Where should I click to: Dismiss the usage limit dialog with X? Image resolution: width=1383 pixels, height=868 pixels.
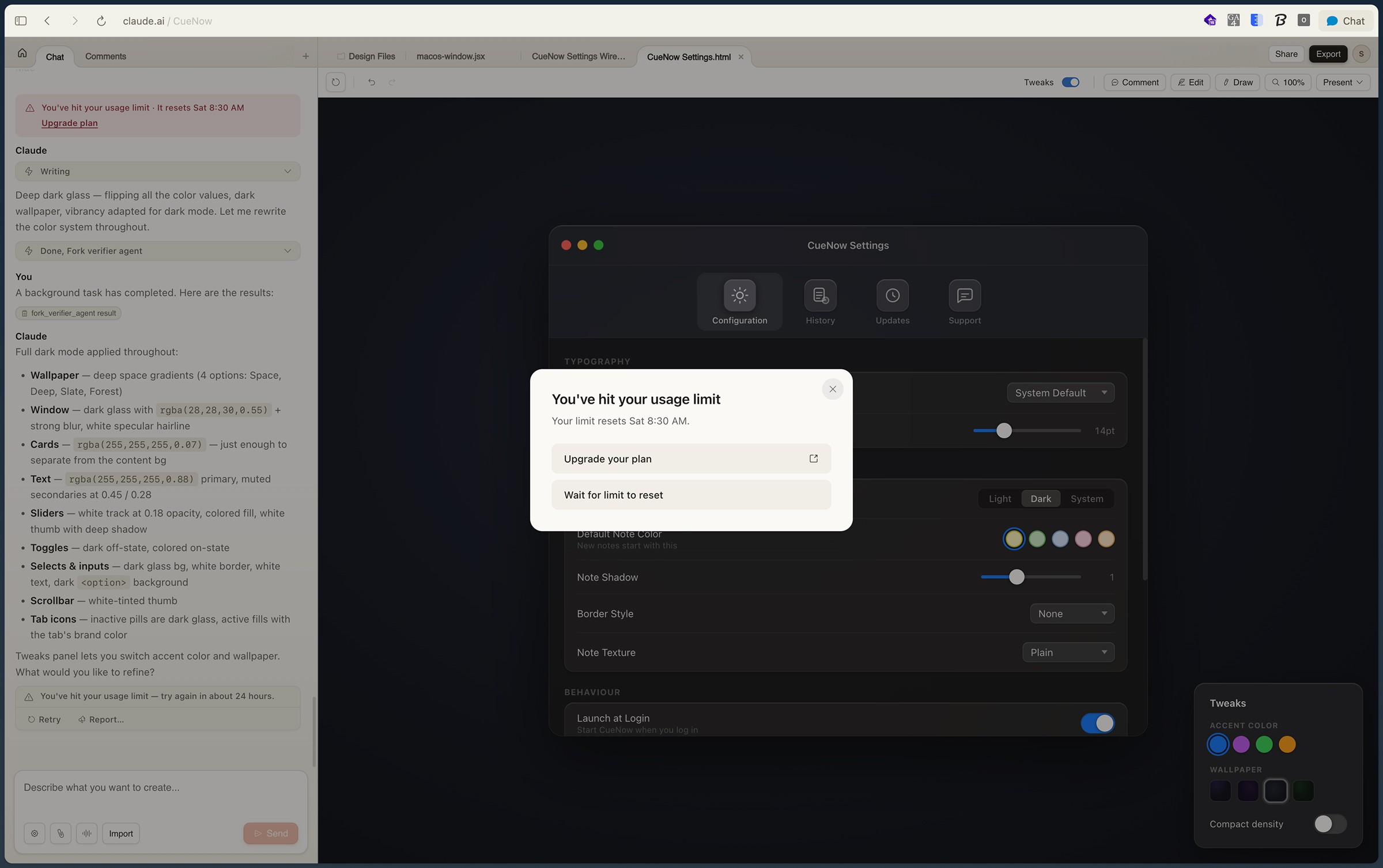point(833,389)
